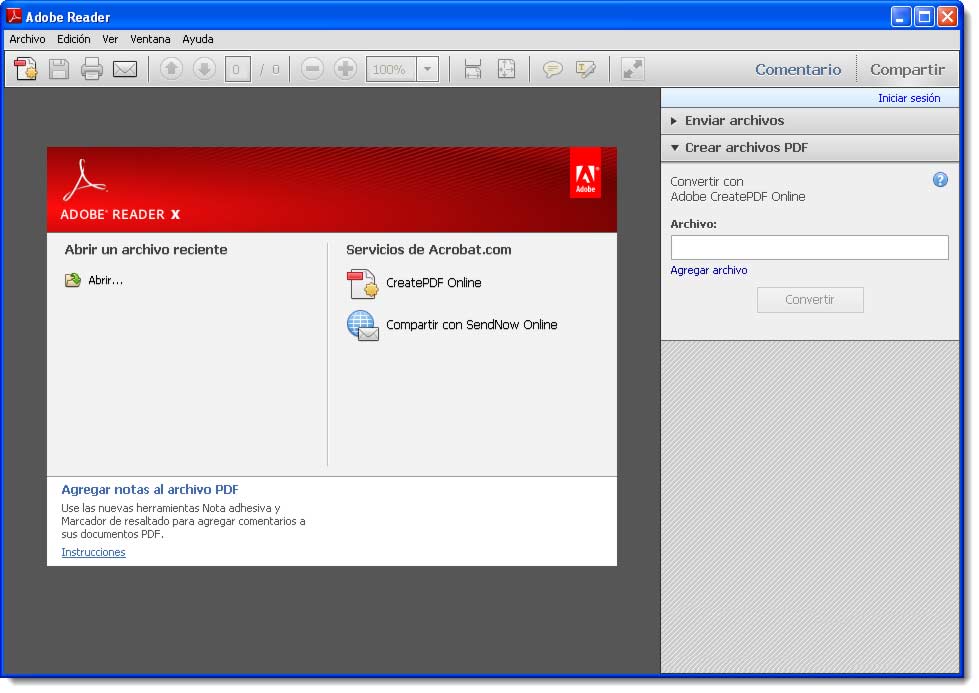Click the Instrucciones link

(x=93, y=553)
